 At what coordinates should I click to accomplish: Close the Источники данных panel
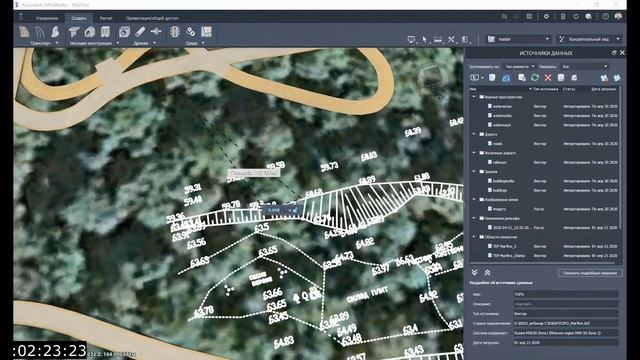(x=622, y=53)
